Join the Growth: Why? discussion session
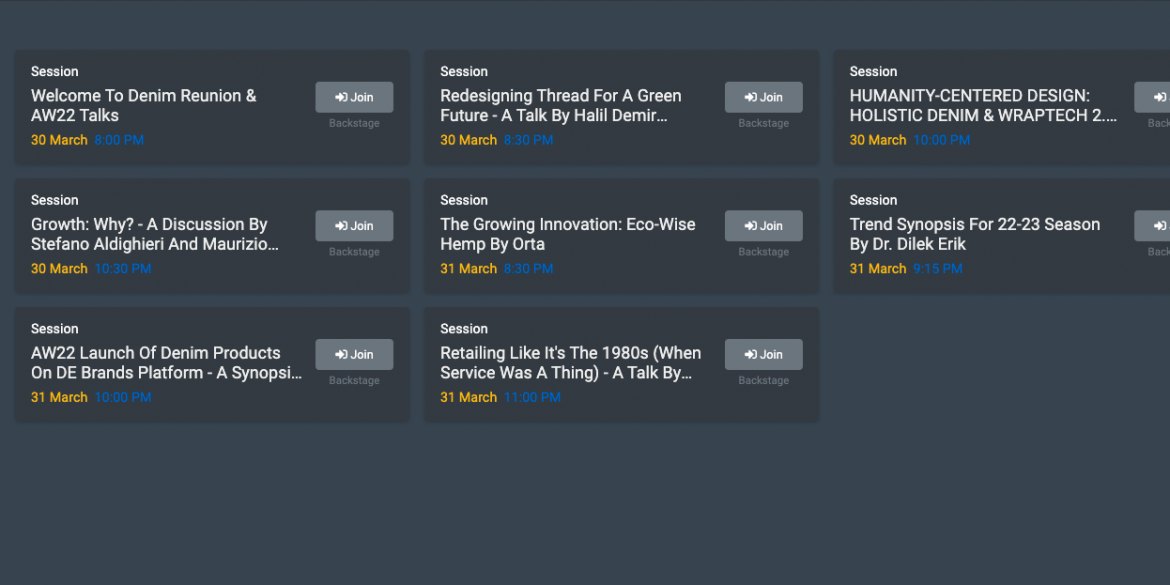 [x=354, y=225]
